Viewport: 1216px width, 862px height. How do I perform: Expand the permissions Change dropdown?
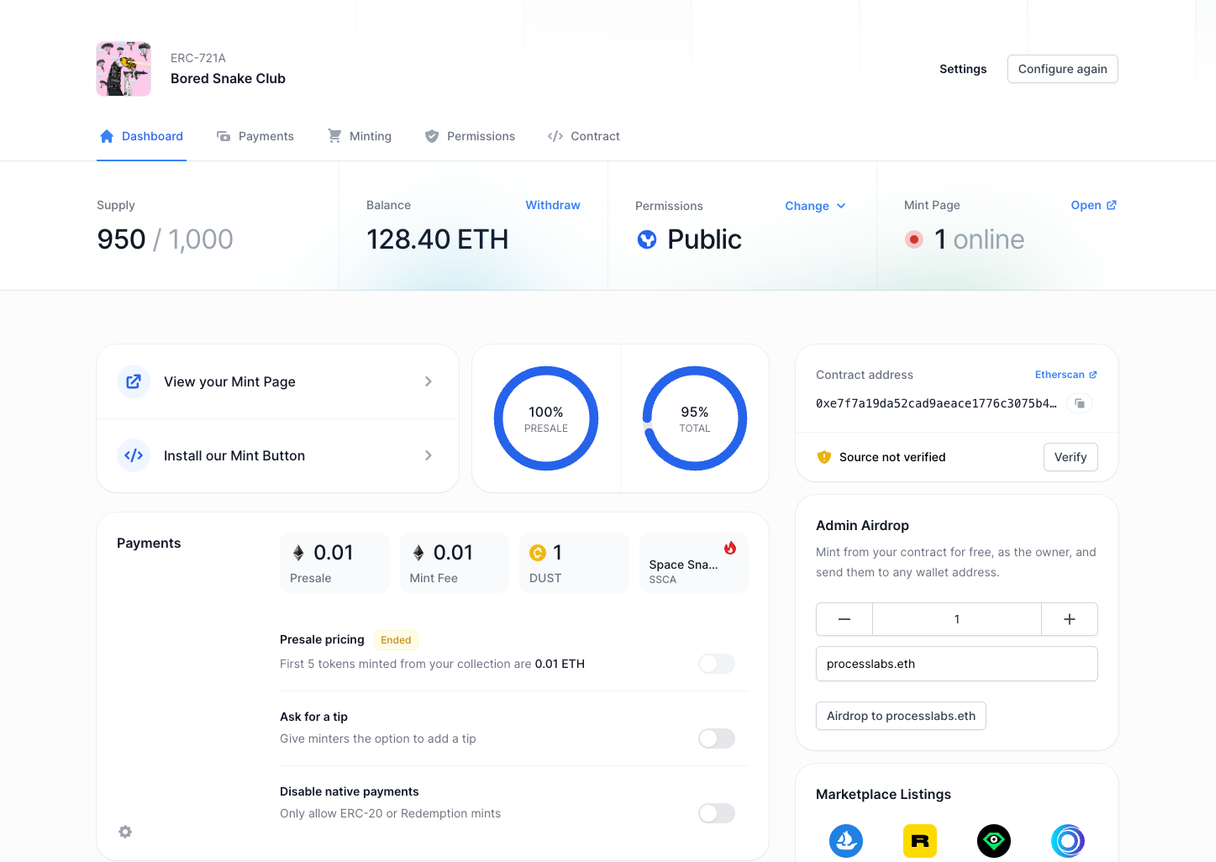pyautogui.click(x=815, y=206)
